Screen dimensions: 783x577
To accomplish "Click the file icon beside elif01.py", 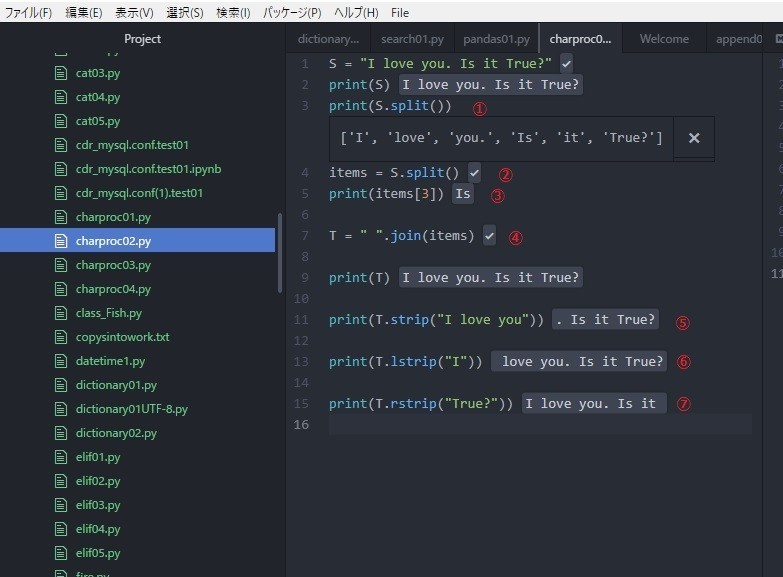I will tap(61, 457).
